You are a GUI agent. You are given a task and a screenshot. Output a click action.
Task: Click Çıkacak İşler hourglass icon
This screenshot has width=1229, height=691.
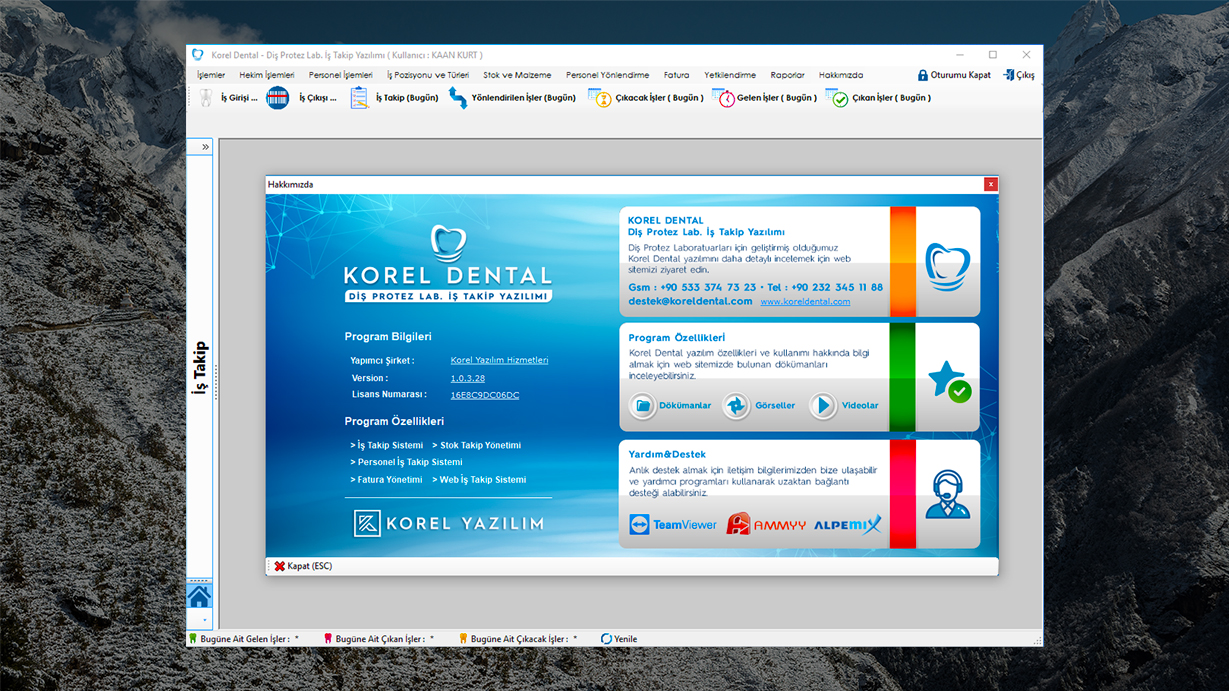(x=600, y=98)
